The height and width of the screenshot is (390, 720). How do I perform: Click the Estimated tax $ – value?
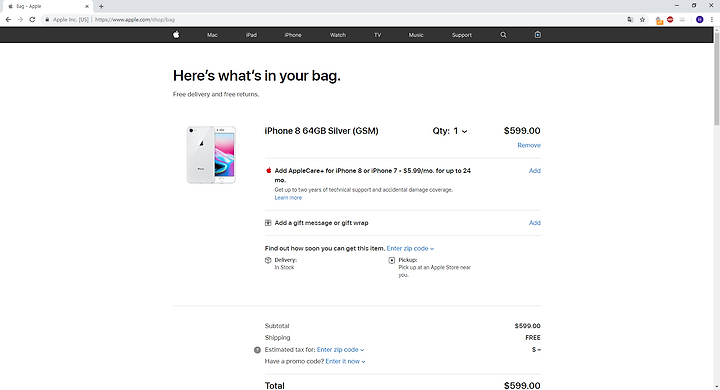point(536,350)
